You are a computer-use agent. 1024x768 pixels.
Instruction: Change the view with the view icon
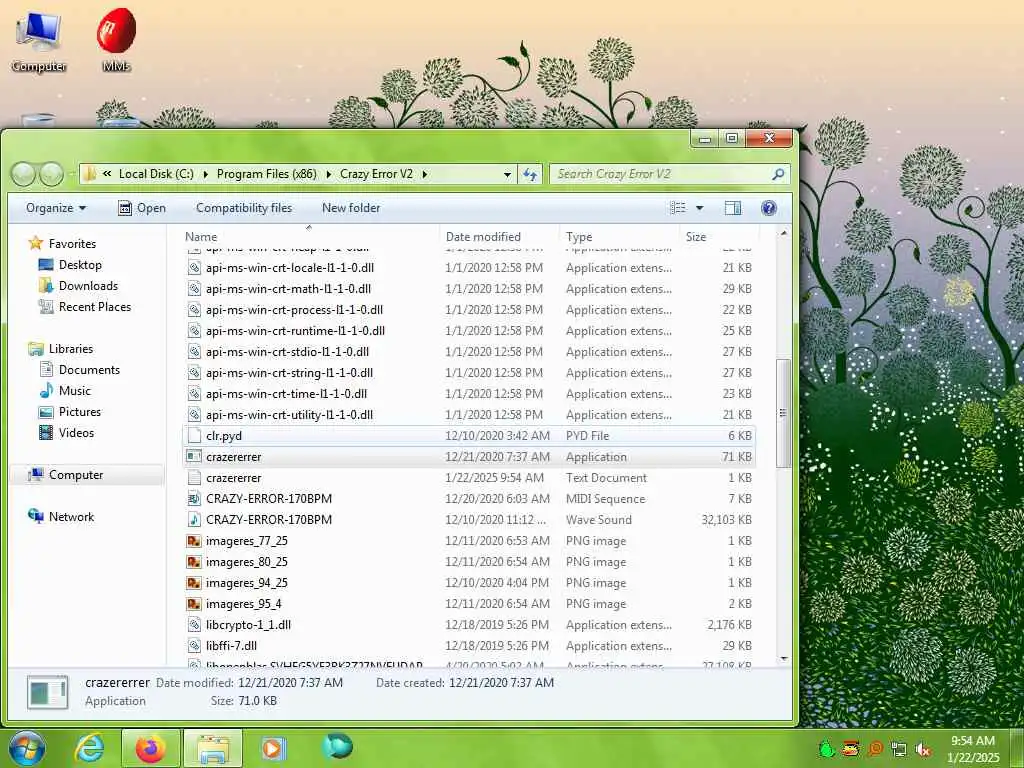(678, 208)
